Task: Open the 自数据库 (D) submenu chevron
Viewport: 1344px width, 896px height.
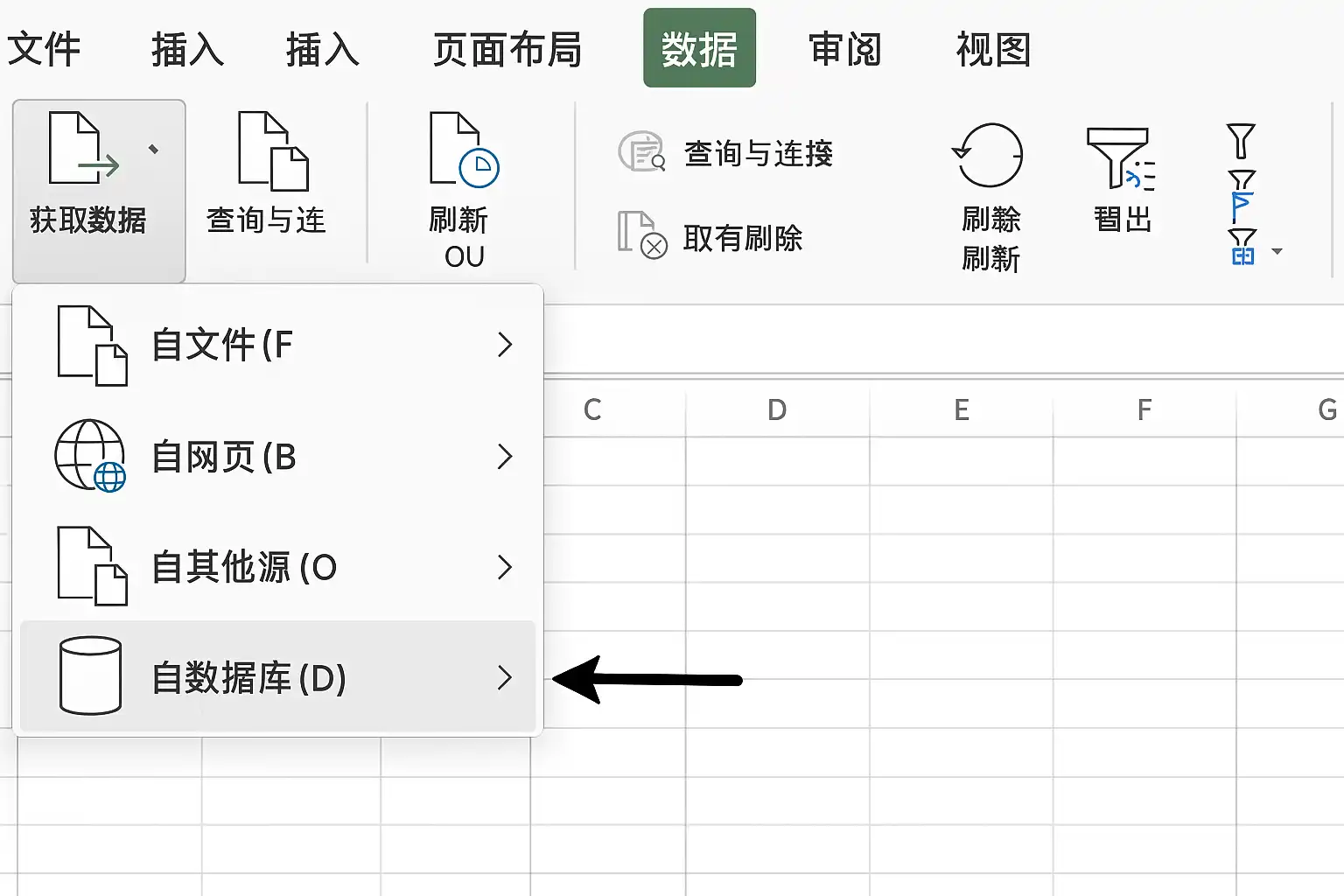Action: pyautogui.click(x=504, y=677)
